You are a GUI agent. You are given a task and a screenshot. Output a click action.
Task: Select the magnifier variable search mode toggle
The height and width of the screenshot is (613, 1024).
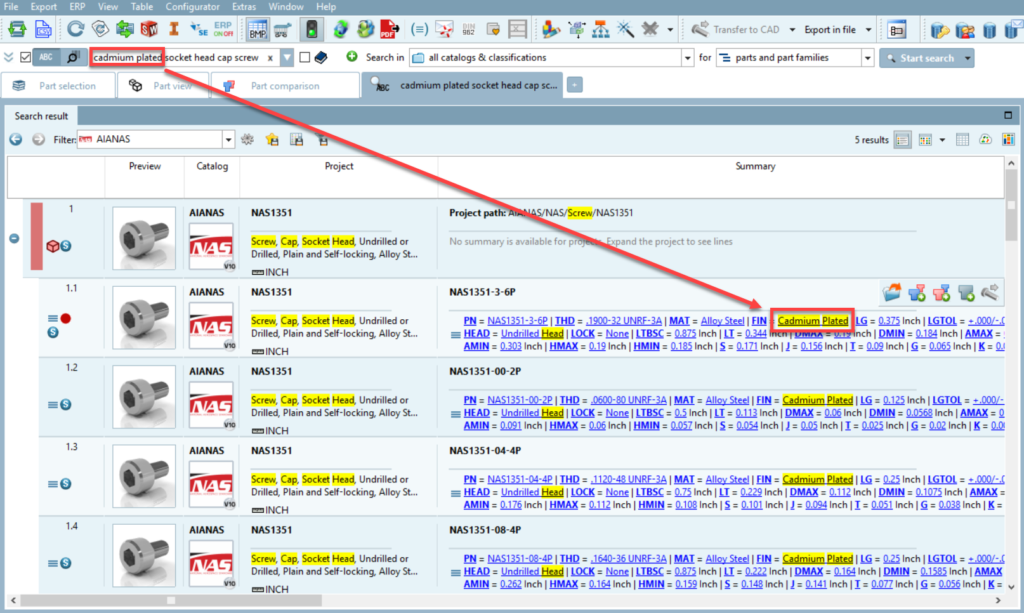72,57
